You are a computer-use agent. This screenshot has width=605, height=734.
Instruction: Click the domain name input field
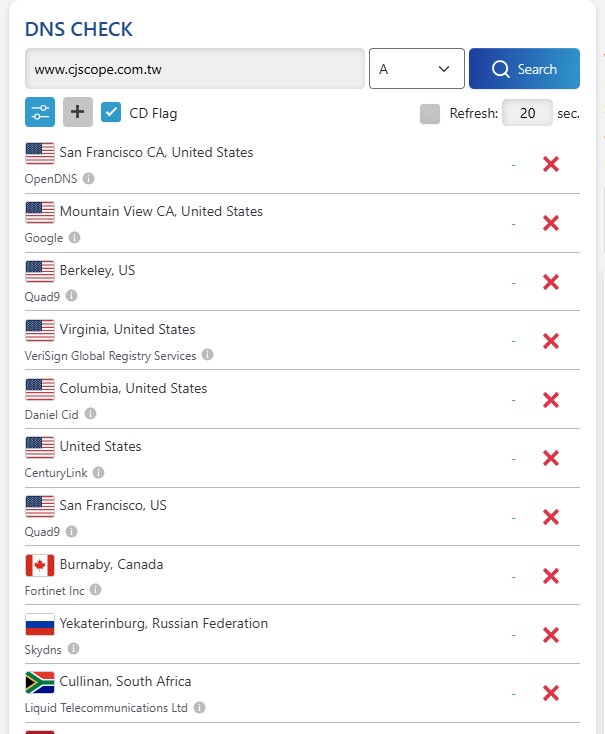pyautogui.click(x=194, y=69)
